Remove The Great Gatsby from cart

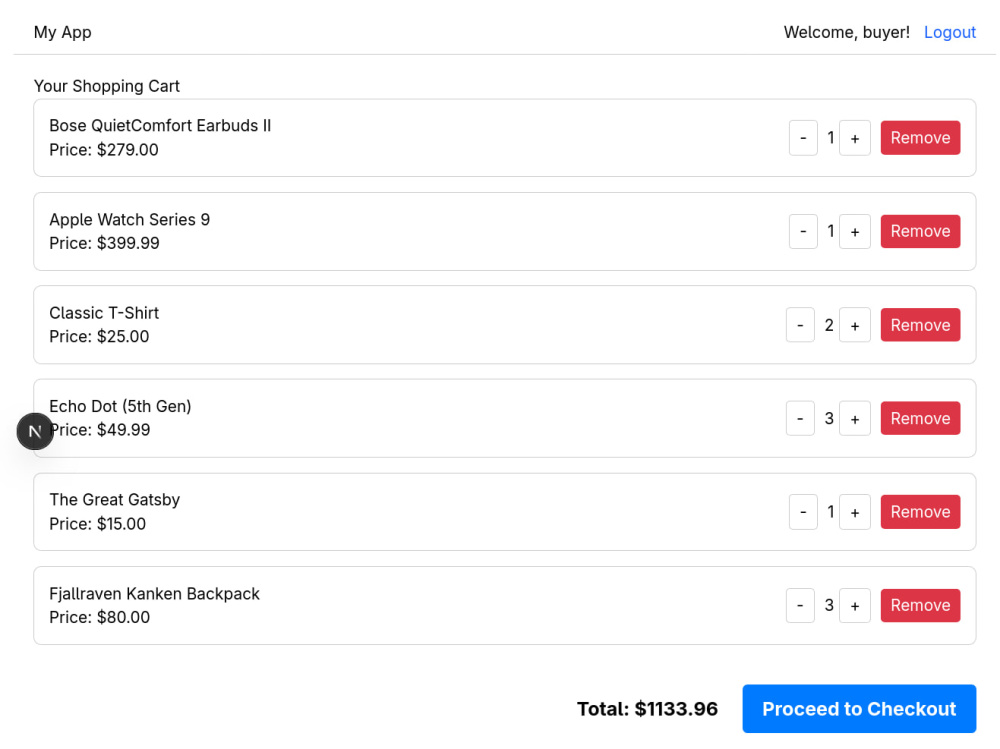point(920,512)
